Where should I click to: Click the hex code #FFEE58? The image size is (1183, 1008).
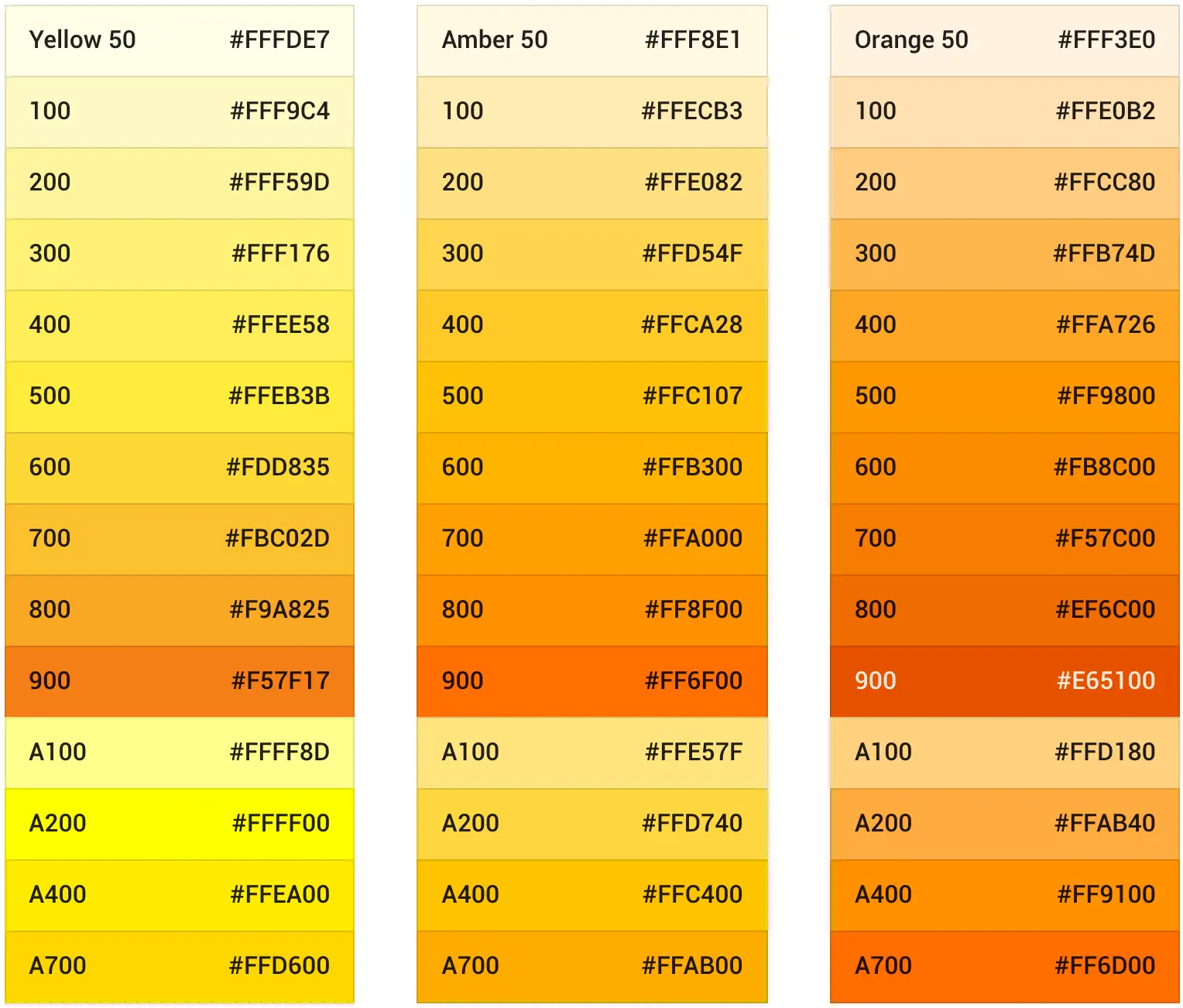[281, 325]
